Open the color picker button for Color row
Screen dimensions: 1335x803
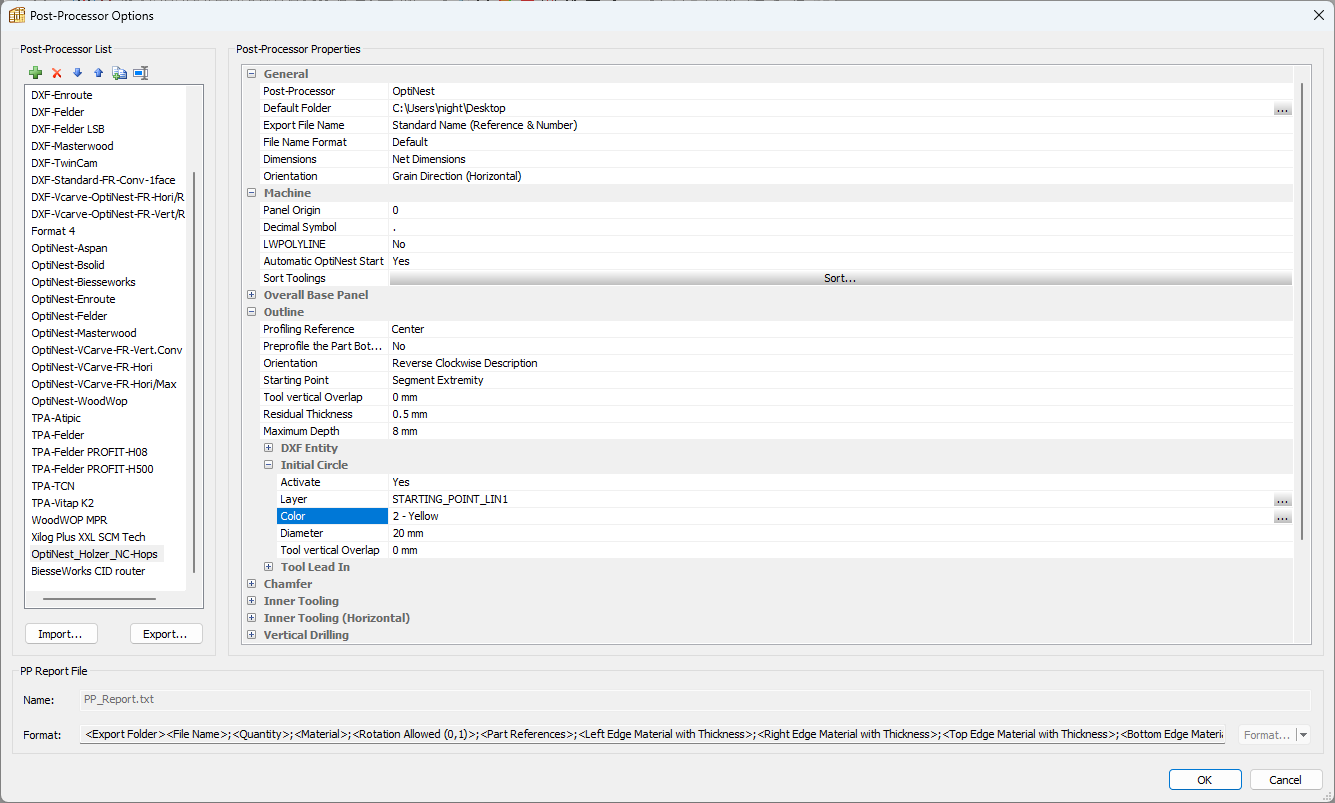[x=1282, y=517]
